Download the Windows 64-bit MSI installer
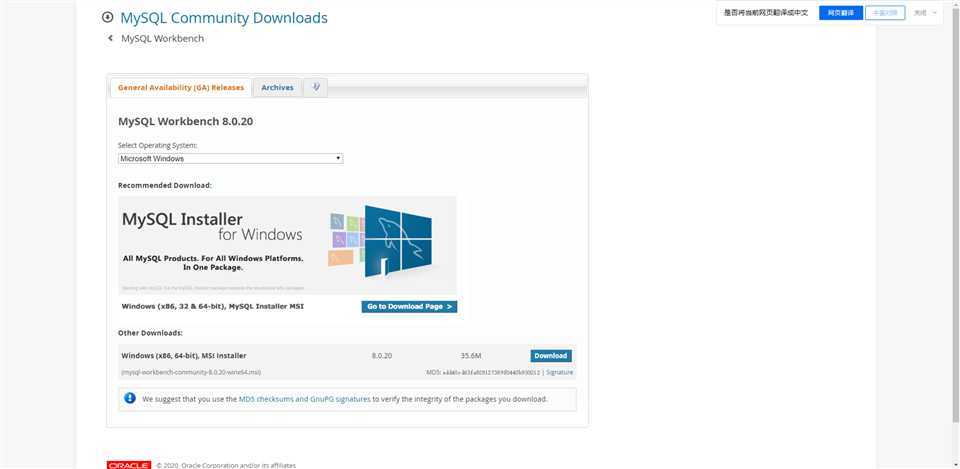This screenshot has width=960, height=469. coord(550,356)
